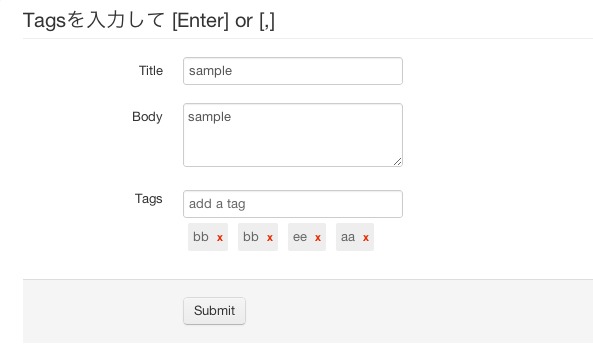
Task: Select the ee tag label text
Action: coord(300,237)
